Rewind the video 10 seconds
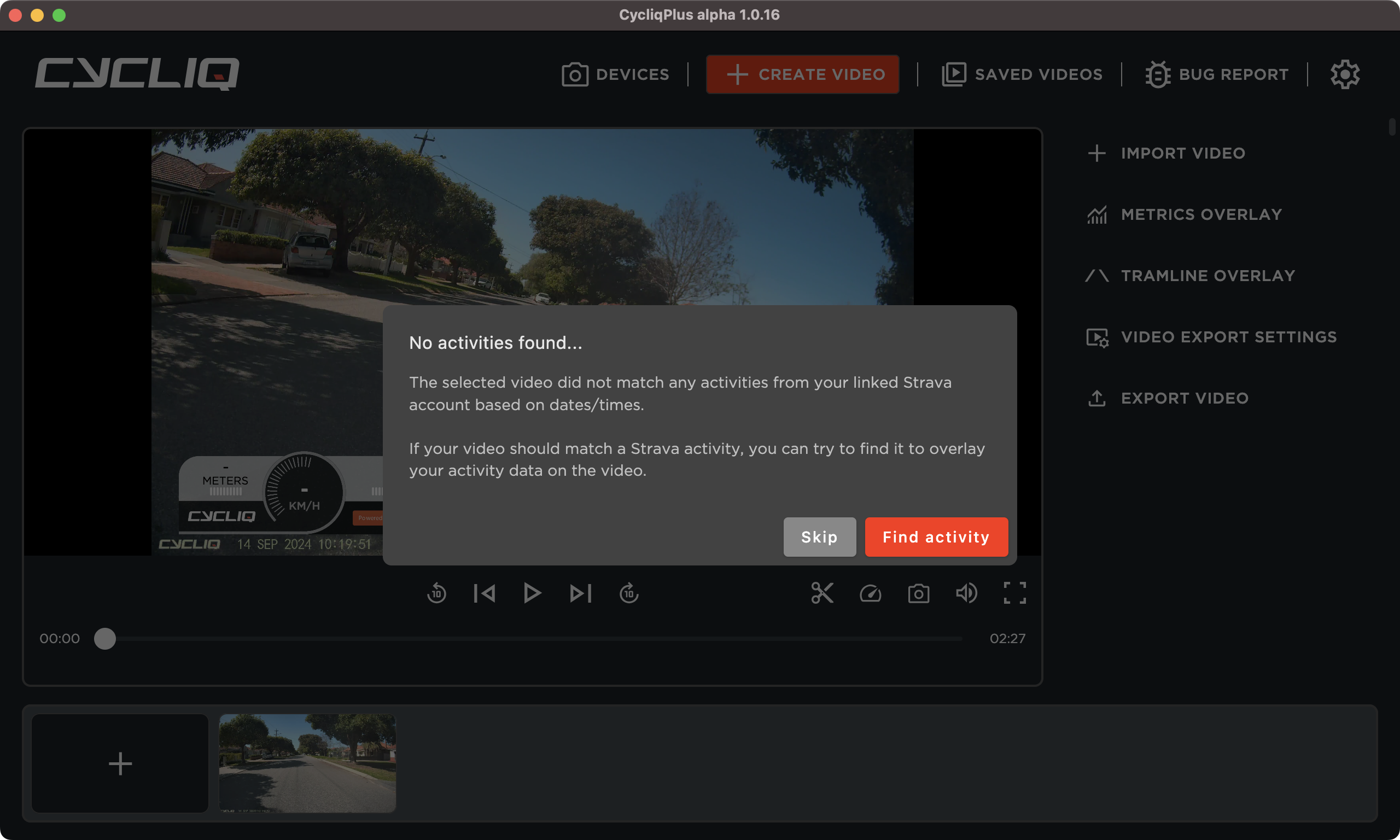Image resolution: width=1400 pixels, height=840 pixels. [x=436, y=593]
